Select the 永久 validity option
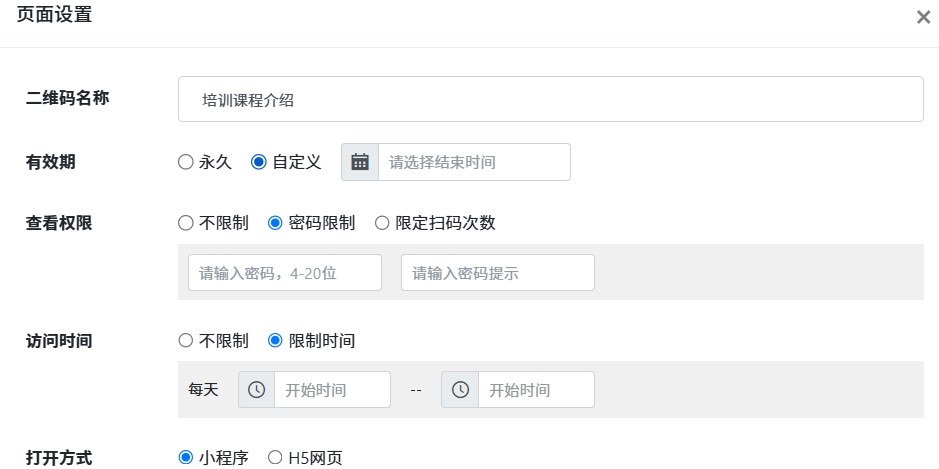939x469 pixels. [186, 162]
